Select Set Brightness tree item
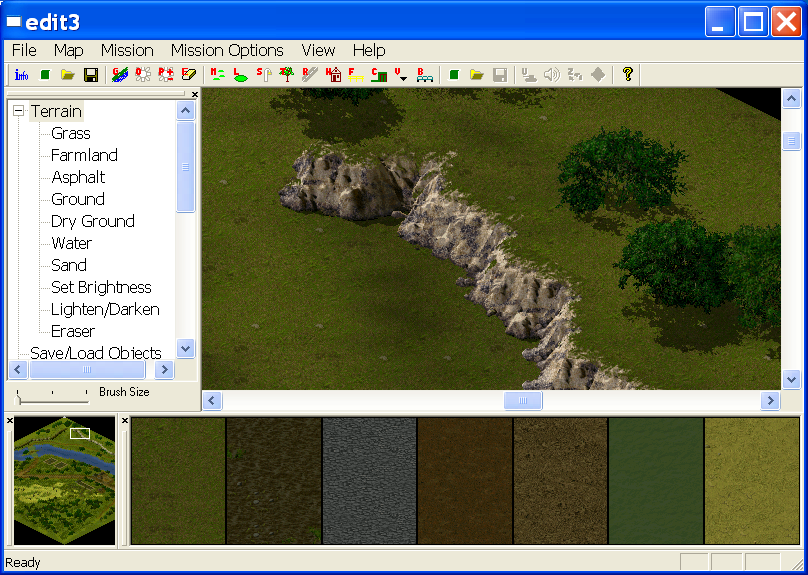The height and width of the screenshot is (575, 808). click(102, 287)
